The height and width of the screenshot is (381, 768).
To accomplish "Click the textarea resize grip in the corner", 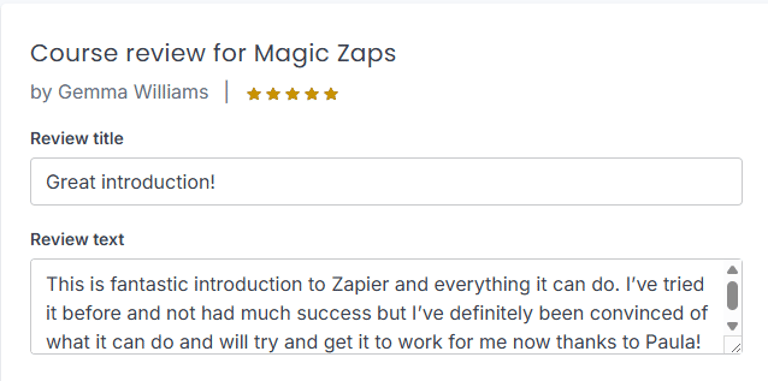I will 734,345.
